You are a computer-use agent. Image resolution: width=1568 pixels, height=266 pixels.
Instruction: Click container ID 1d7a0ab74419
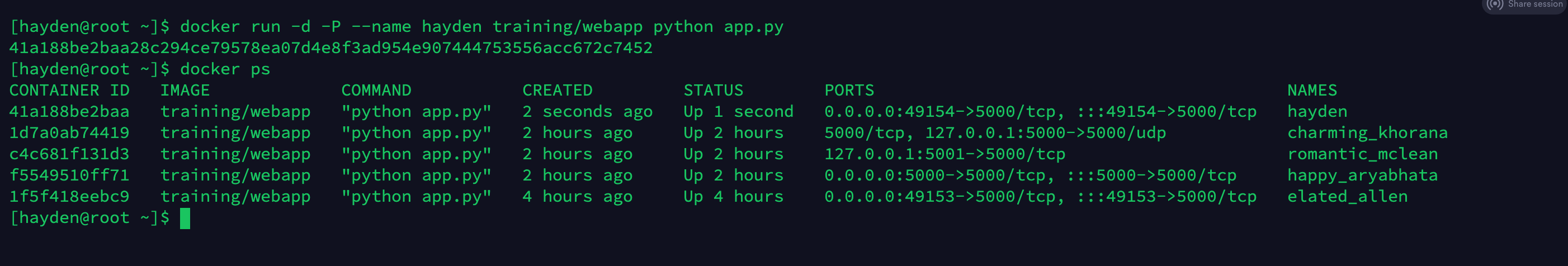tap(69, 134)
